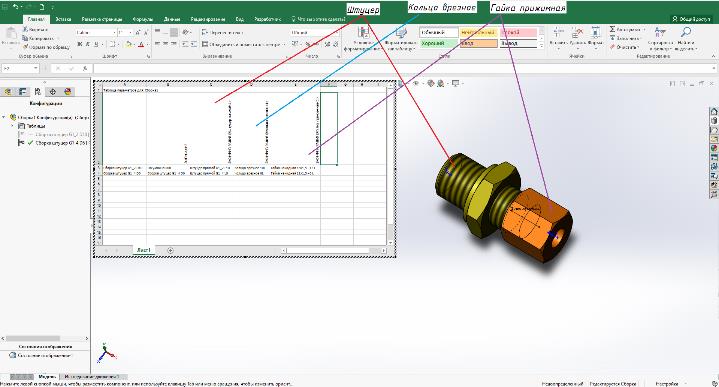
Task: Toggle Wrap Text (Перенести текст)
Action: pos(223,33)
